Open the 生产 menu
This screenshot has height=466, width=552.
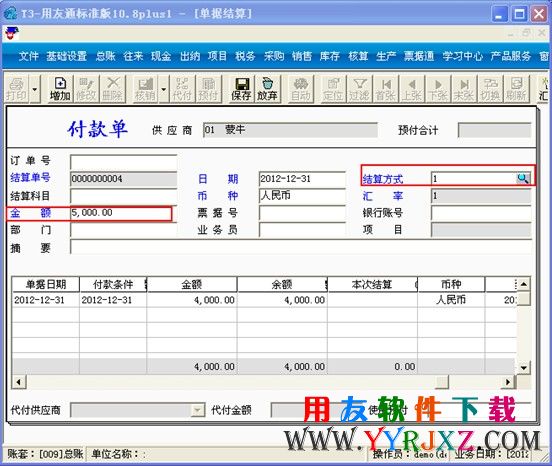[x=386, y=56]
